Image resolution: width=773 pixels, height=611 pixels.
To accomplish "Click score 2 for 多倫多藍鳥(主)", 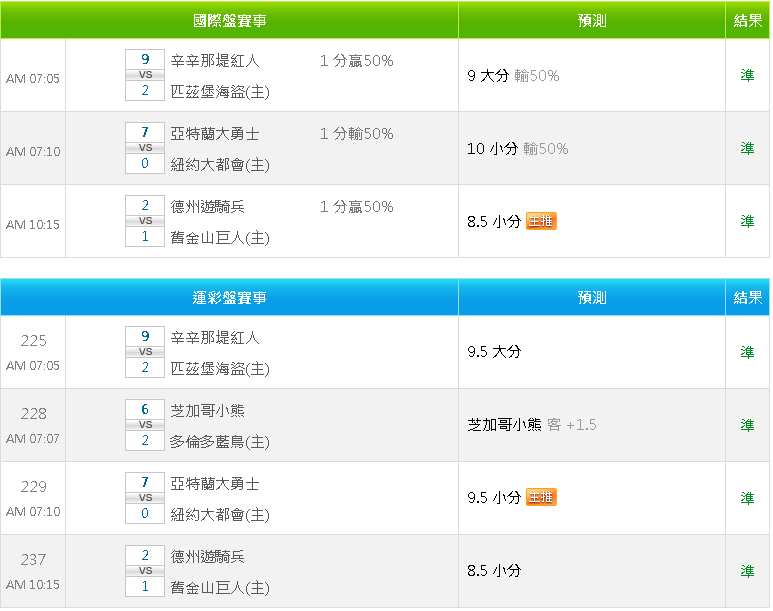I will 145,440.
